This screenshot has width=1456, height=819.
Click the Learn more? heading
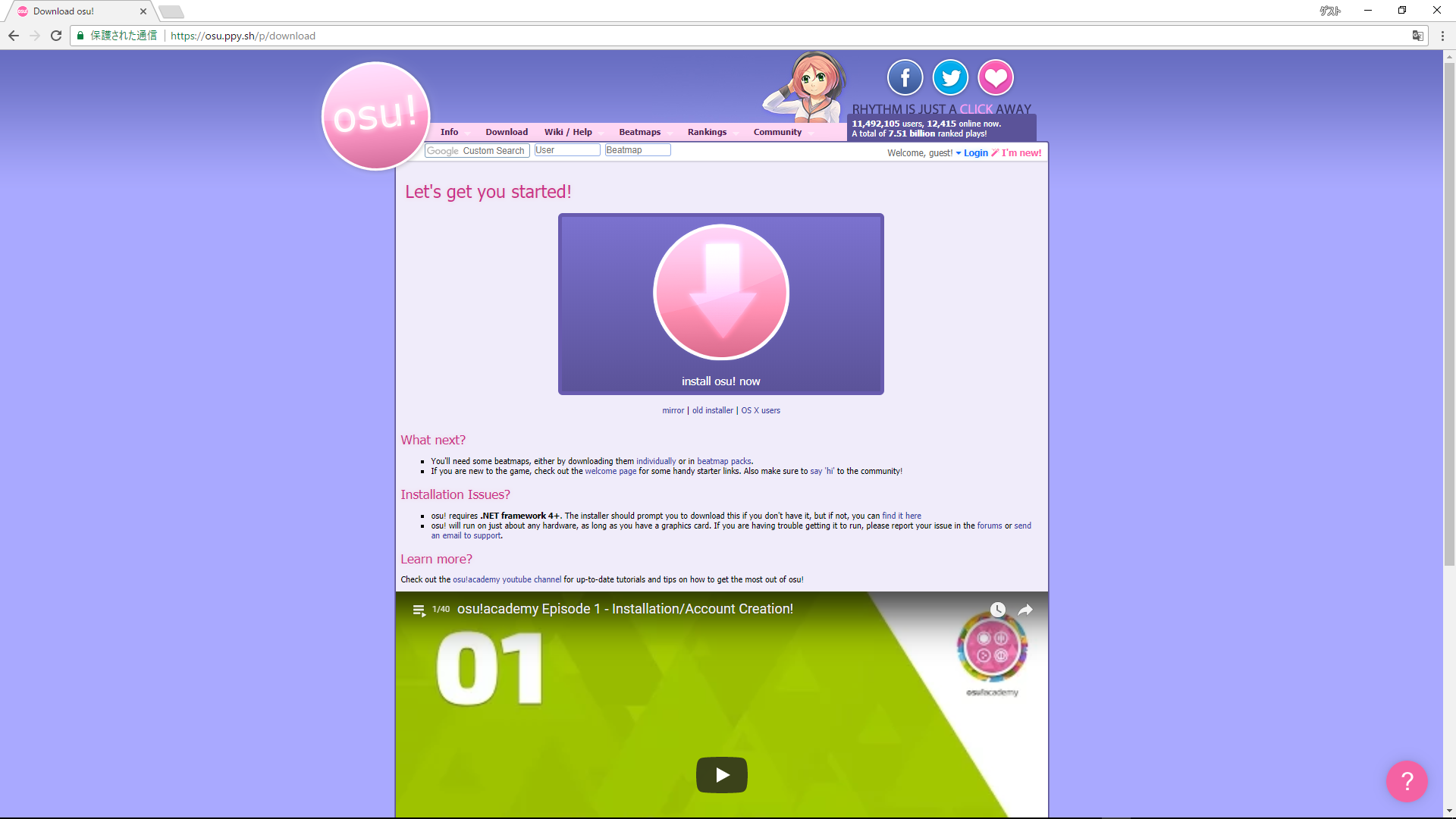[436, 559]
